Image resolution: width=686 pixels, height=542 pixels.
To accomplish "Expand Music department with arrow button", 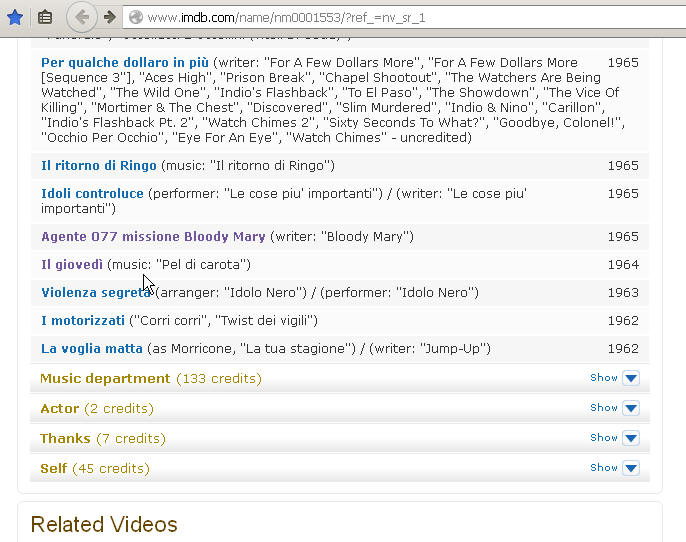I will (x=631, y=378).
